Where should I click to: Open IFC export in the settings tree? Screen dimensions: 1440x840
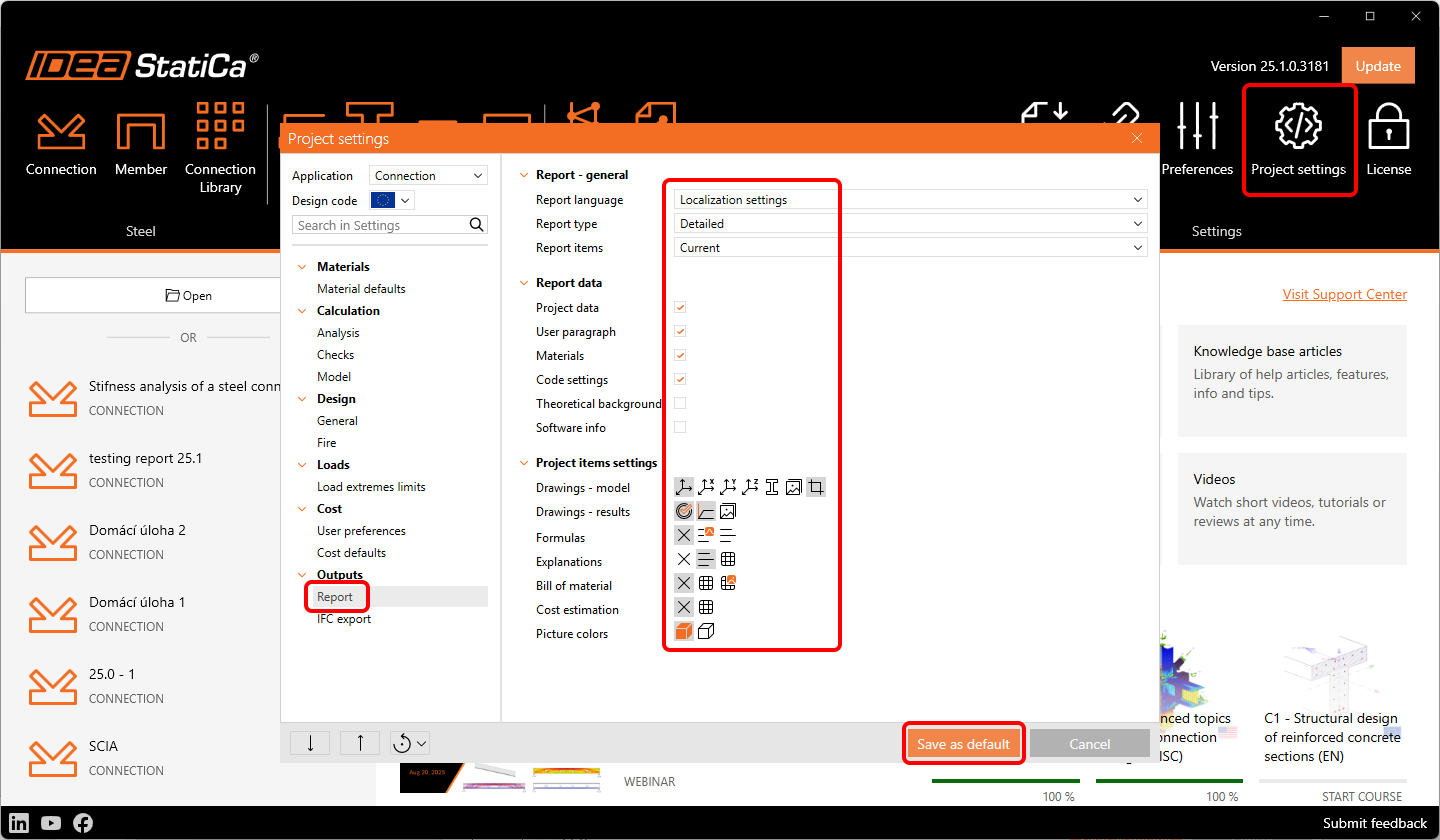(x=344, y=619)
